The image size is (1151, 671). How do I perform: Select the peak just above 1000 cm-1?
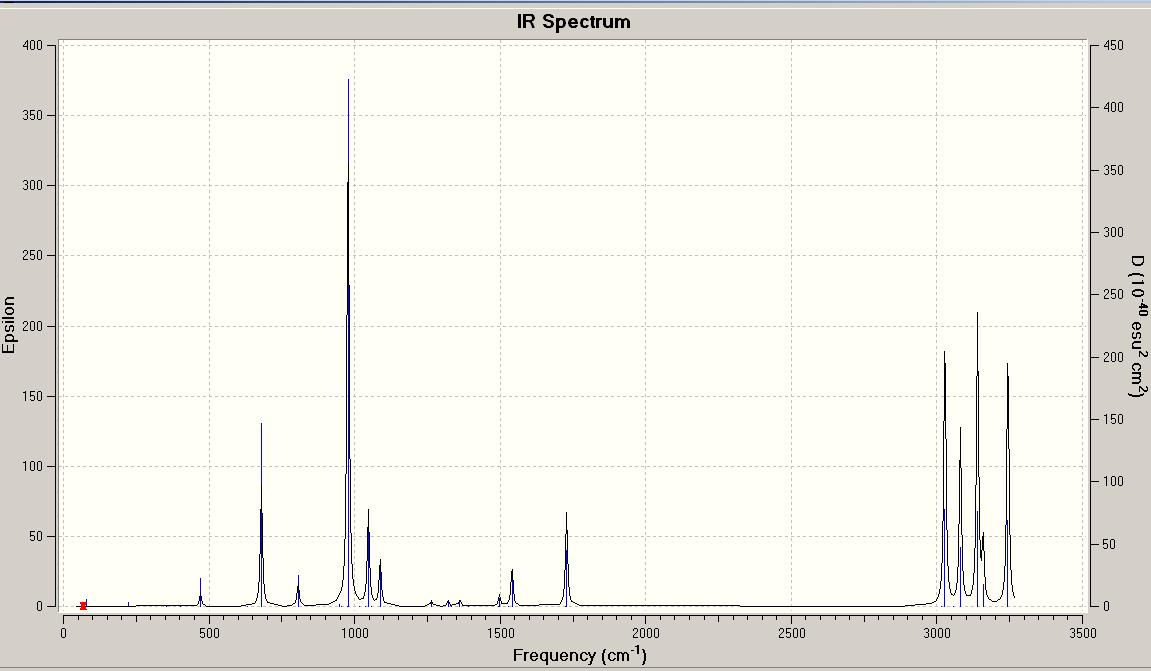[368, 558]
